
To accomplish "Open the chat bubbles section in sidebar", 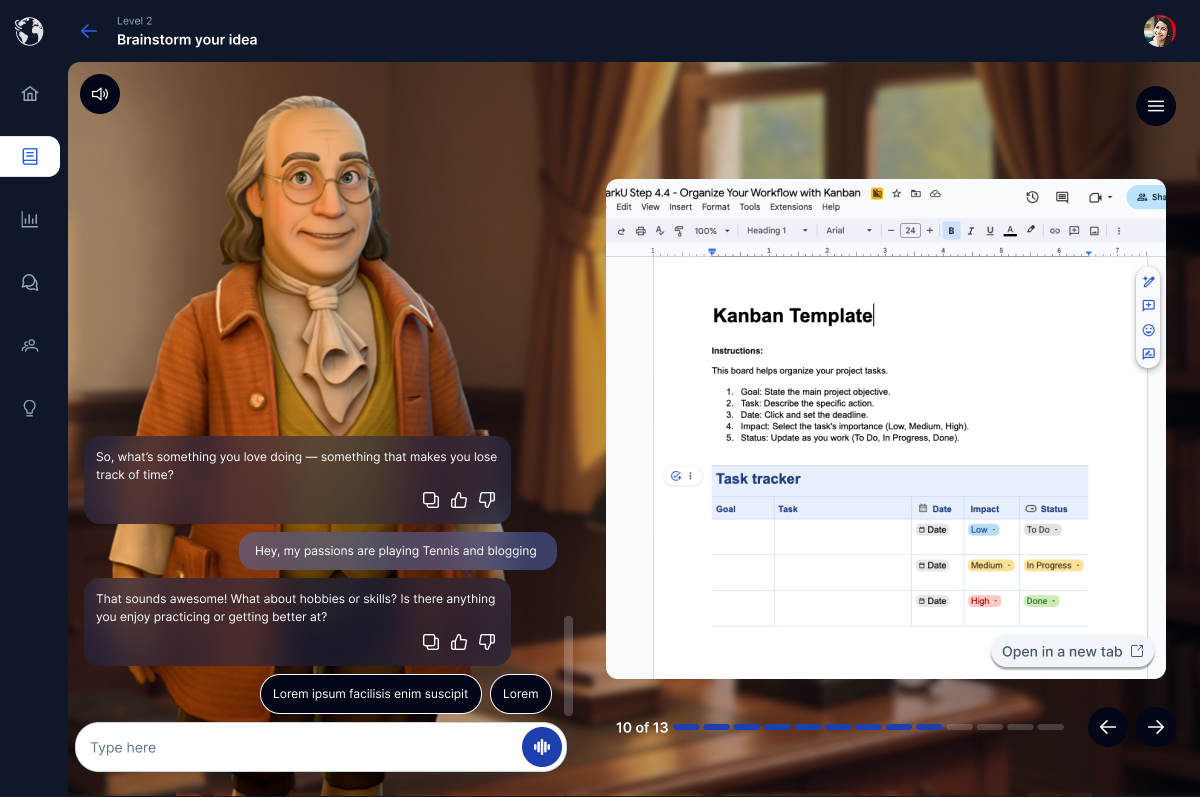I will 30,282.
